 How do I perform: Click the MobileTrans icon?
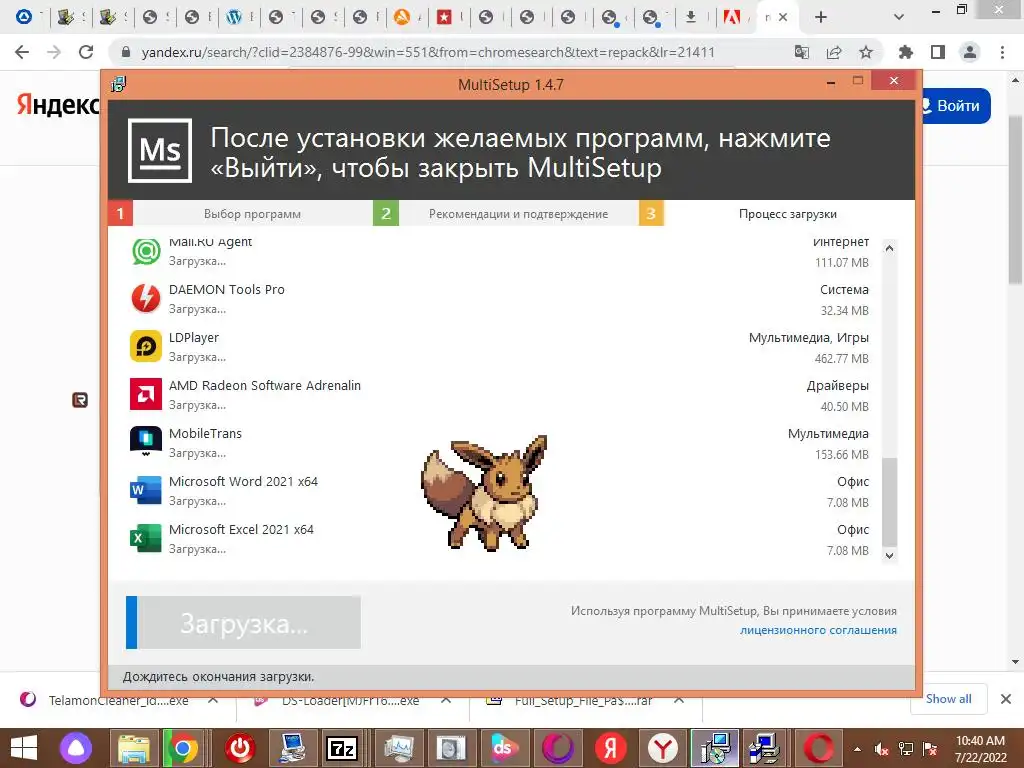[146, 441]
